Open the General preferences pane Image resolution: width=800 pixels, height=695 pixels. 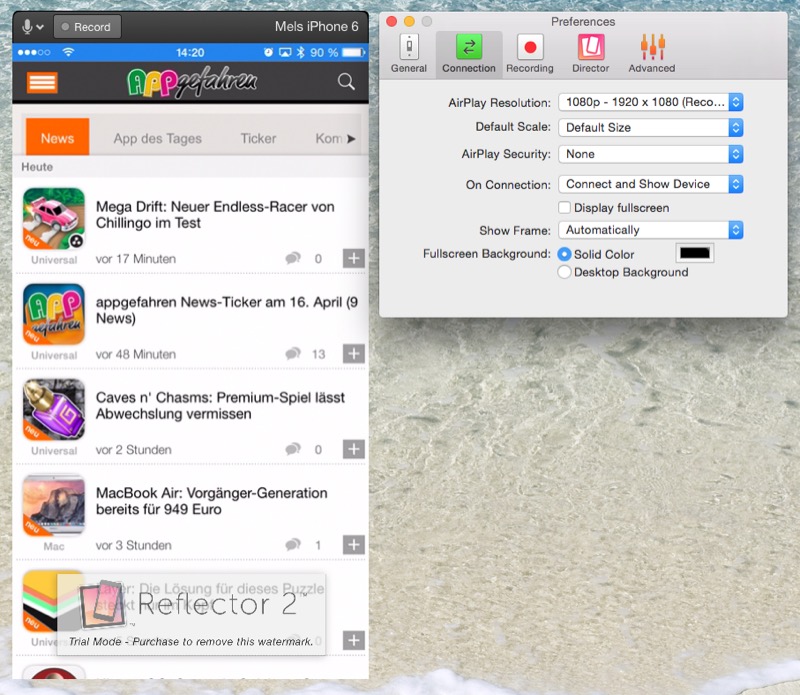[x=409, y=54]
